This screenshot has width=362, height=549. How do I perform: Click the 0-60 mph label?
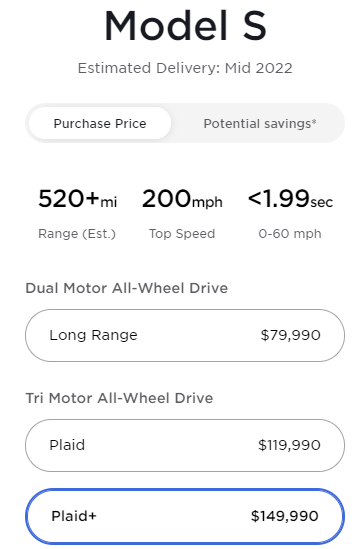tap(290, 234)
